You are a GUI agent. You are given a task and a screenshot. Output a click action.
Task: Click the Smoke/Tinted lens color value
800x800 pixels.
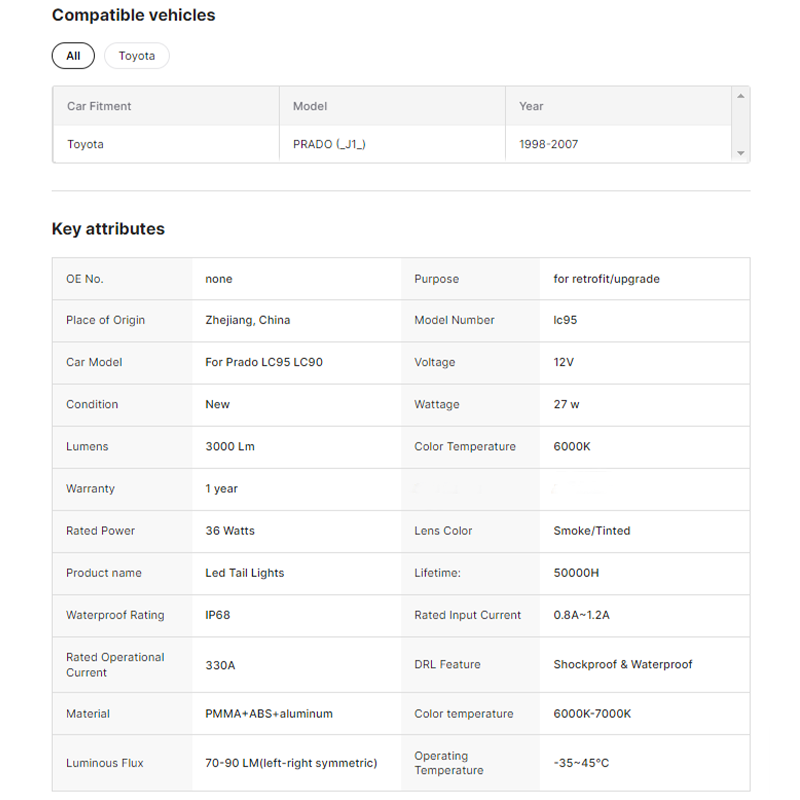[591, 531]
